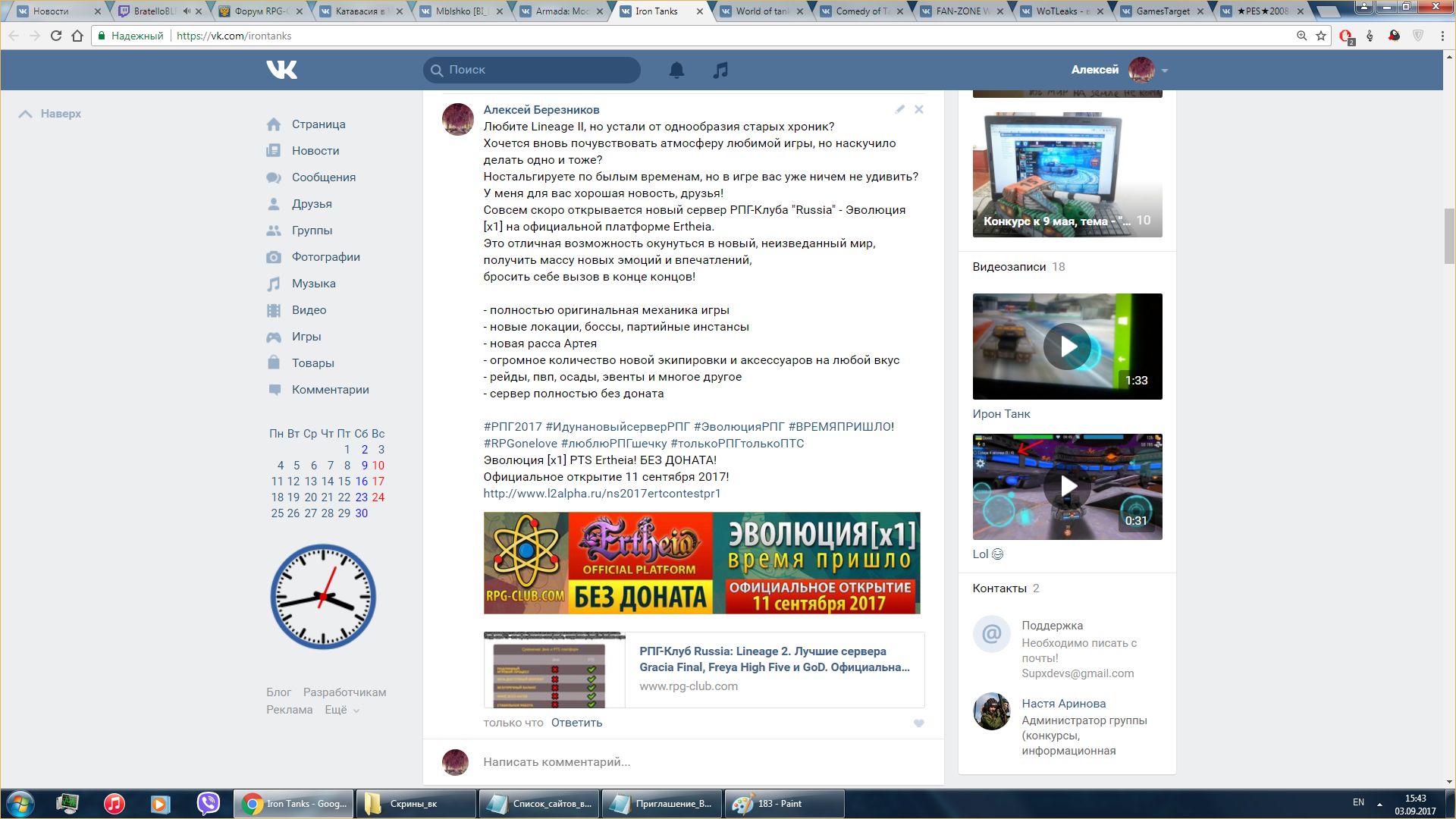Click the Контакты section header

coord(1006,588)
